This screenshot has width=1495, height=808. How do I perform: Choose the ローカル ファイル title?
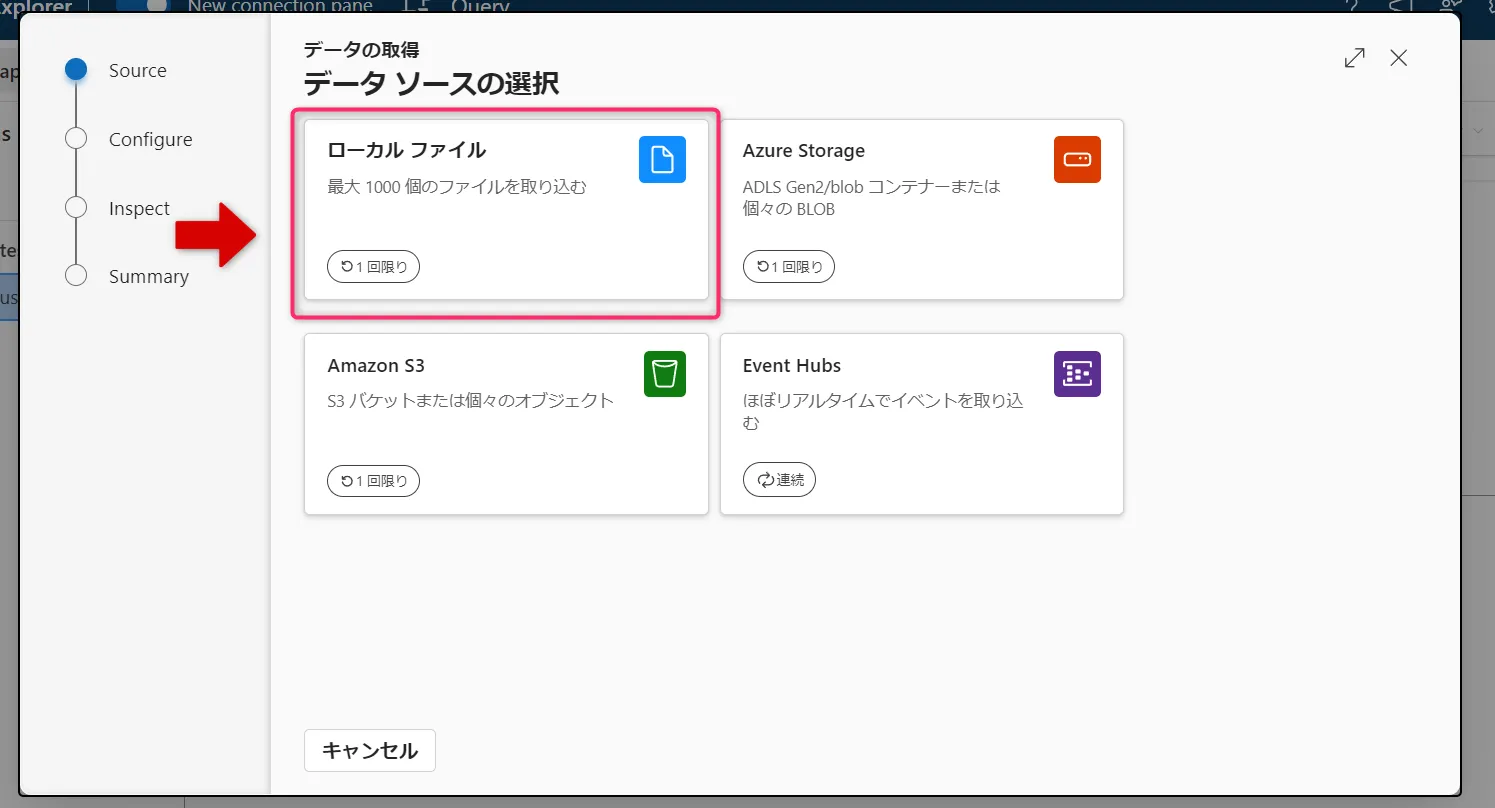click(x=407, y=150)
